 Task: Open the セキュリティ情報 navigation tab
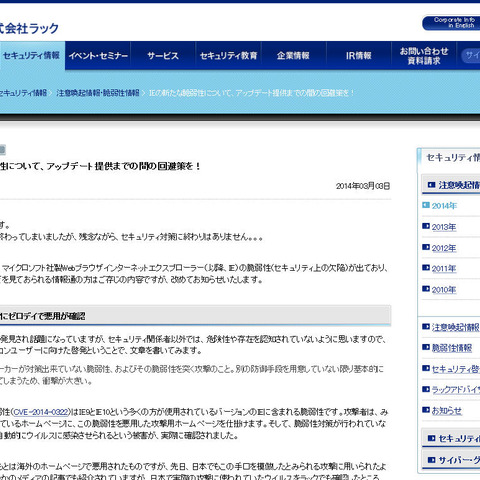click(x=31, y=56)
